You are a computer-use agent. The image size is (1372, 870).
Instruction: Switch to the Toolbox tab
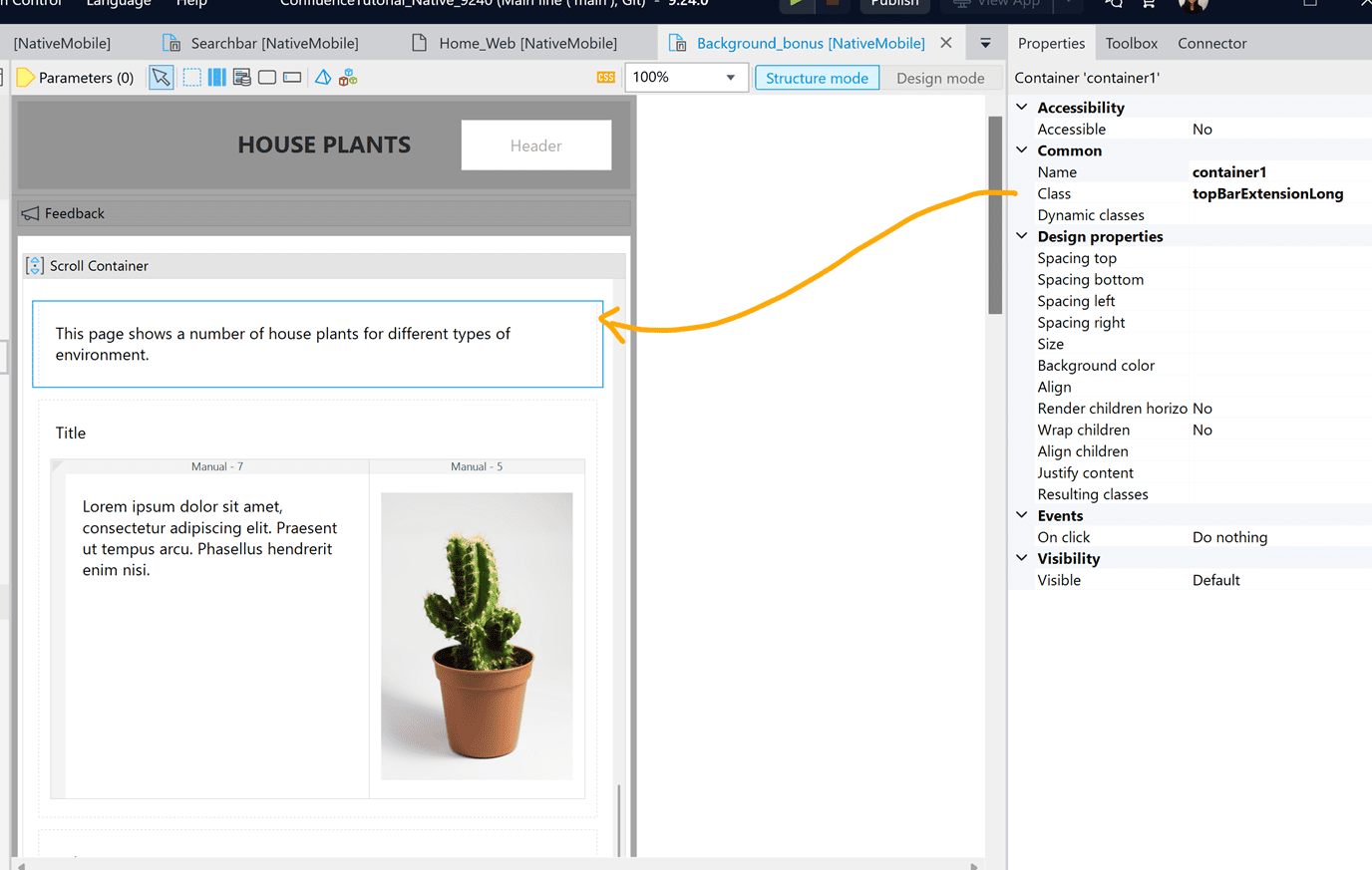click(1131, 43)
